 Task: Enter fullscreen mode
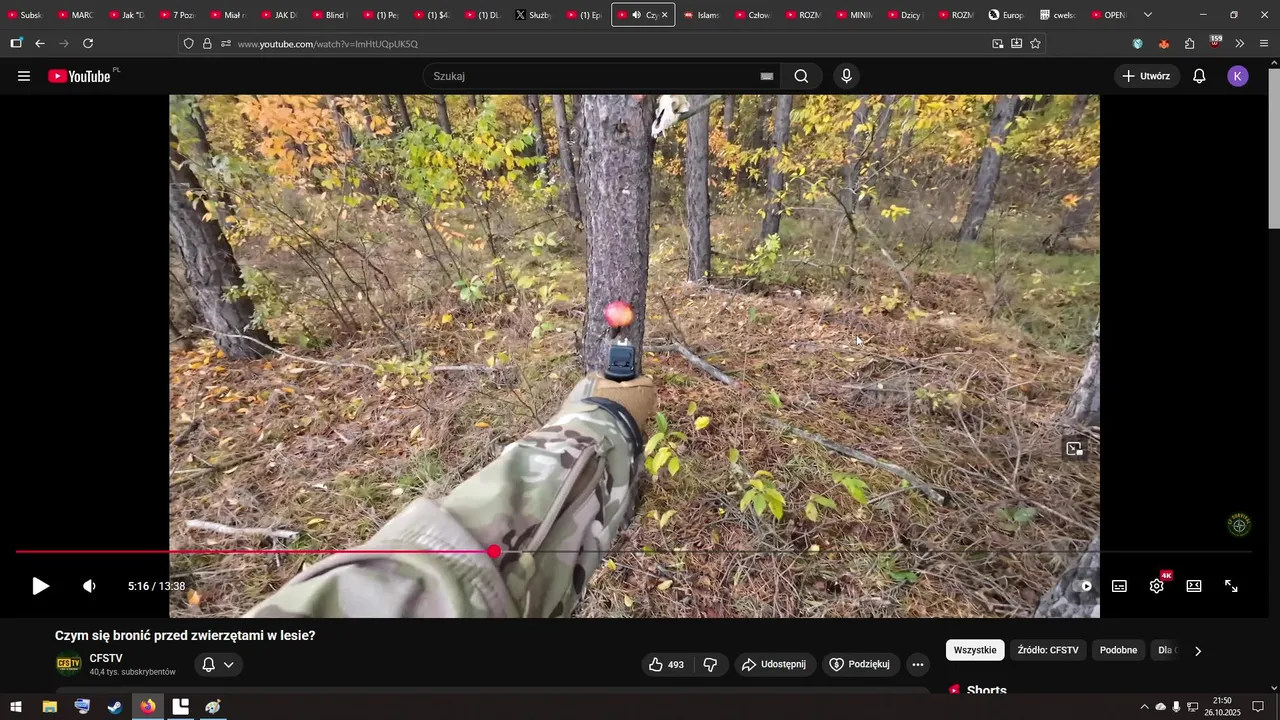[1232, 586]
